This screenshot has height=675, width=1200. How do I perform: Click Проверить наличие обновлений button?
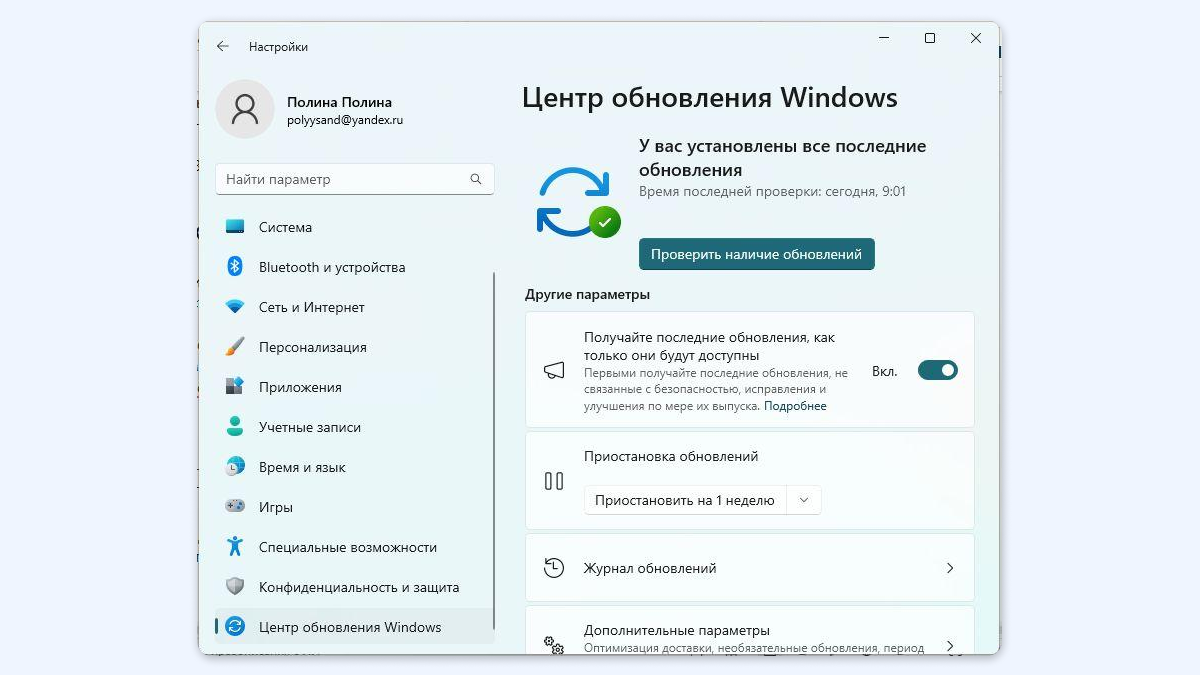[x=756, y=254]
